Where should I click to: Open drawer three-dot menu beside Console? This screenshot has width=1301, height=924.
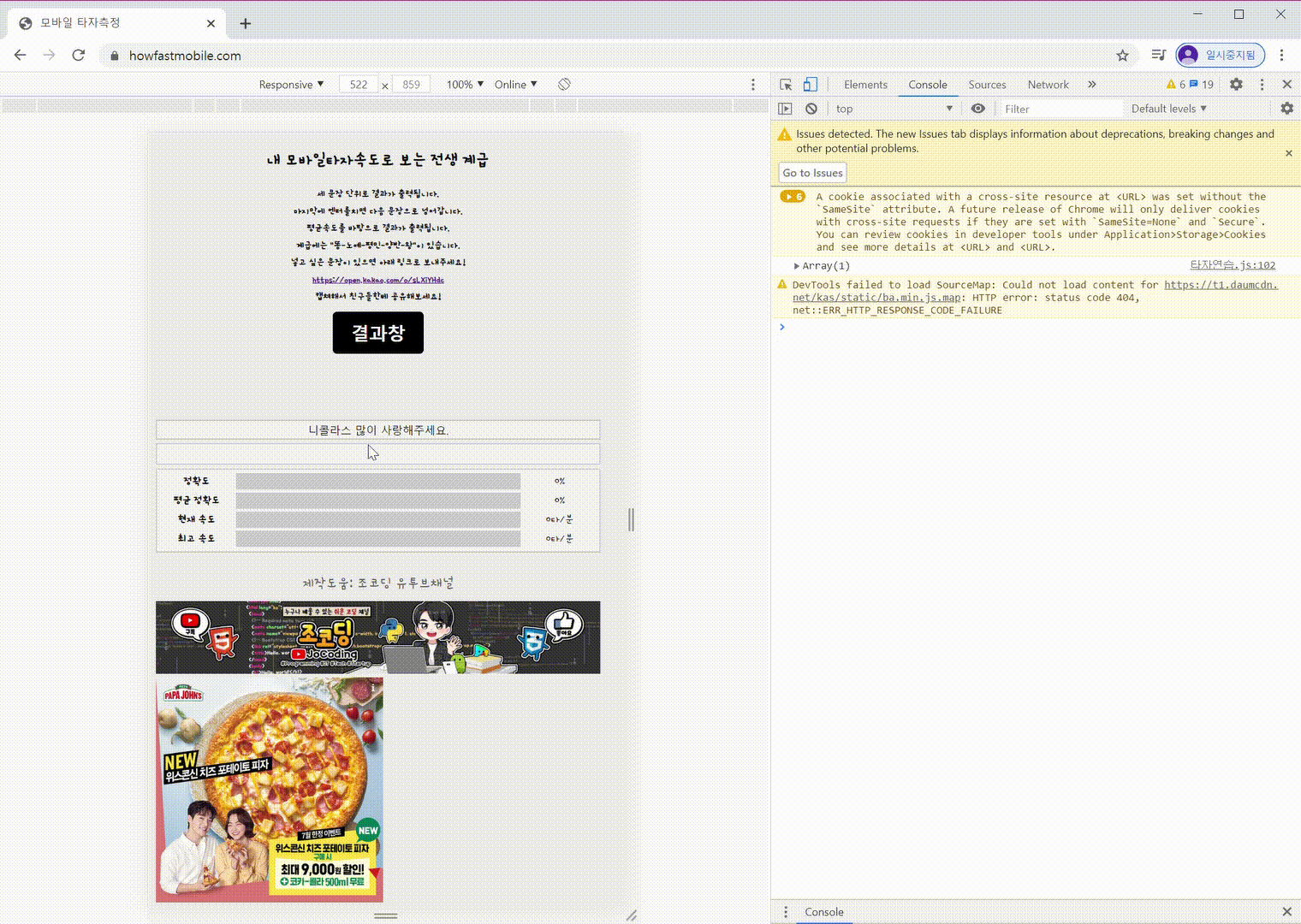pos(786,912)
